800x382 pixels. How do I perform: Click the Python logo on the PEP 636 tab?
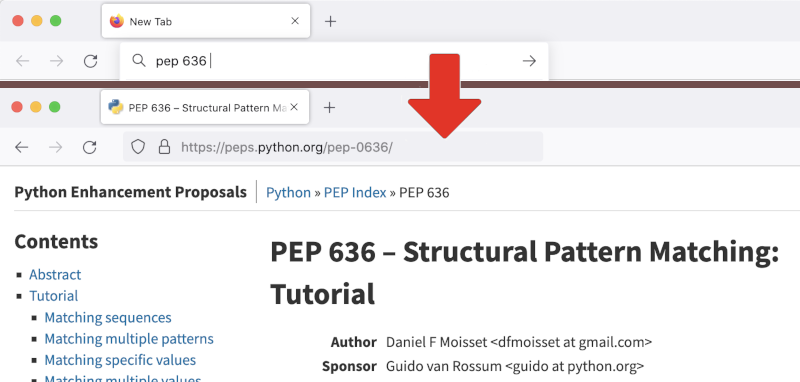point(116,107)
